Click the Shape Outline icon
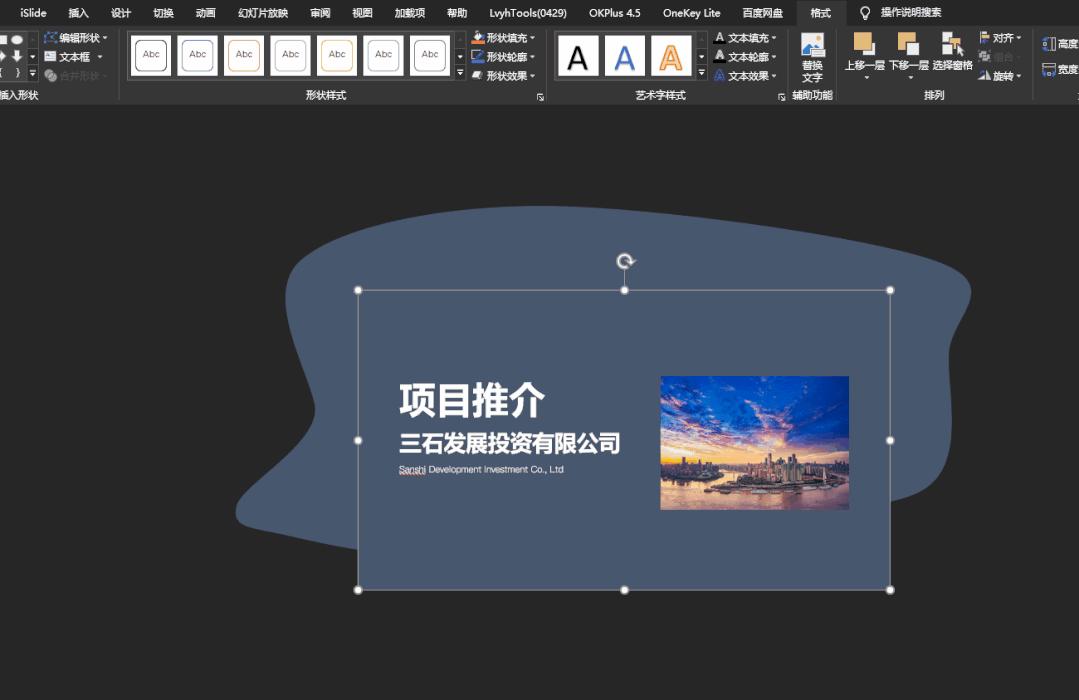The image size is (1079, 700). pyautogui.click(x=478, y=56)
